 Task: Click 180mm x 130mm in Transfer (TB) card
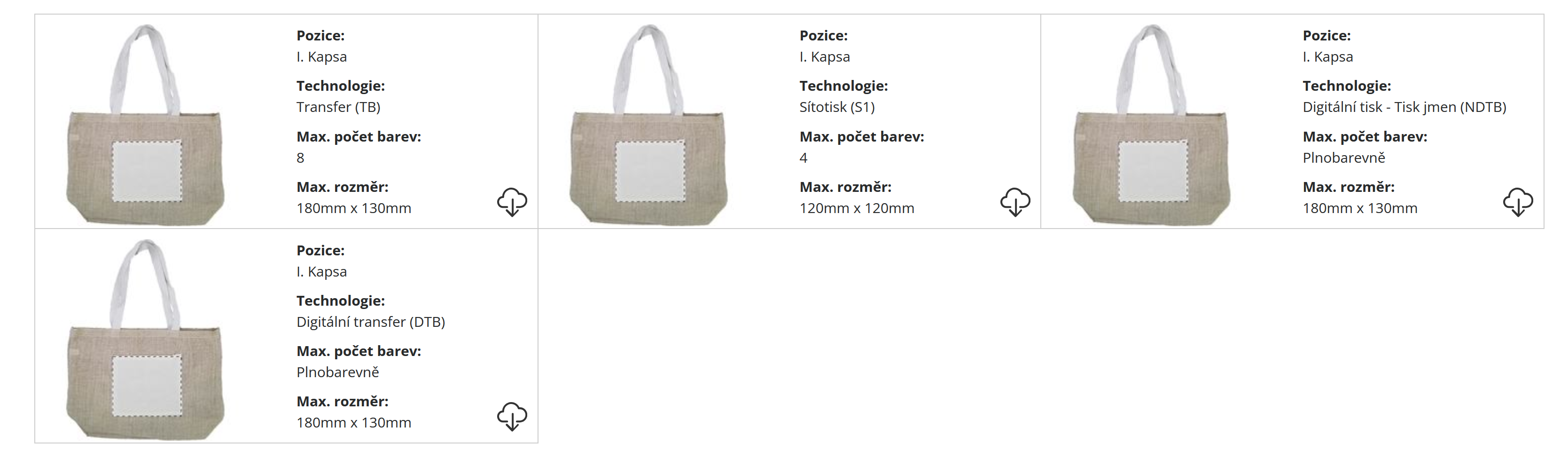coord(354,208)
